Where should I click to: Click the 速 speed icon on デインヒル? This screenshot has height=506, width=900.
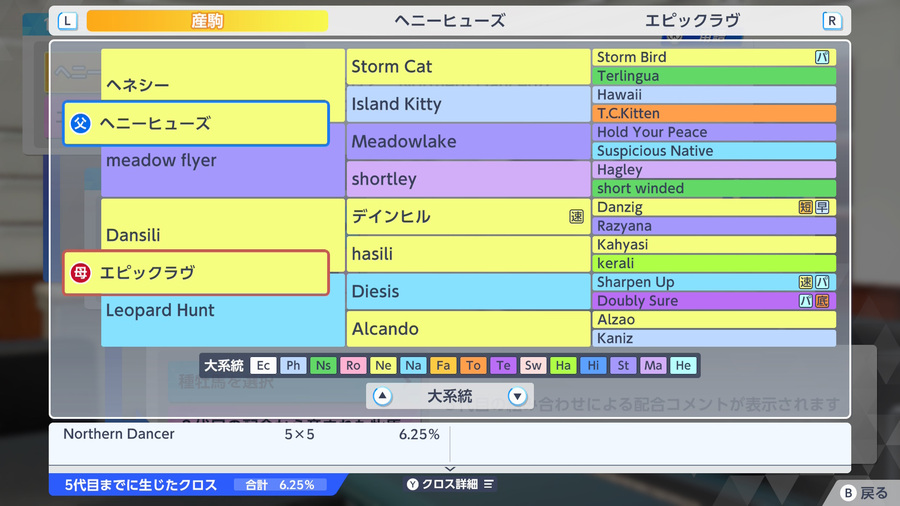point(576,216)
